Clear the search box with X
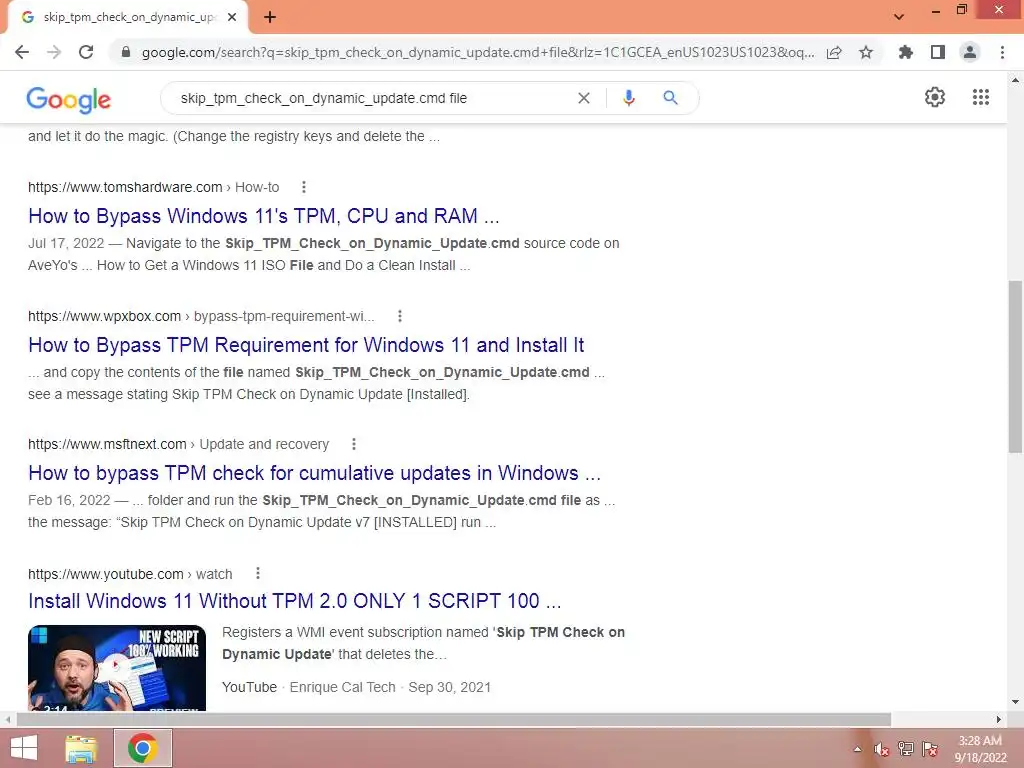 click(x=584, y=98)
